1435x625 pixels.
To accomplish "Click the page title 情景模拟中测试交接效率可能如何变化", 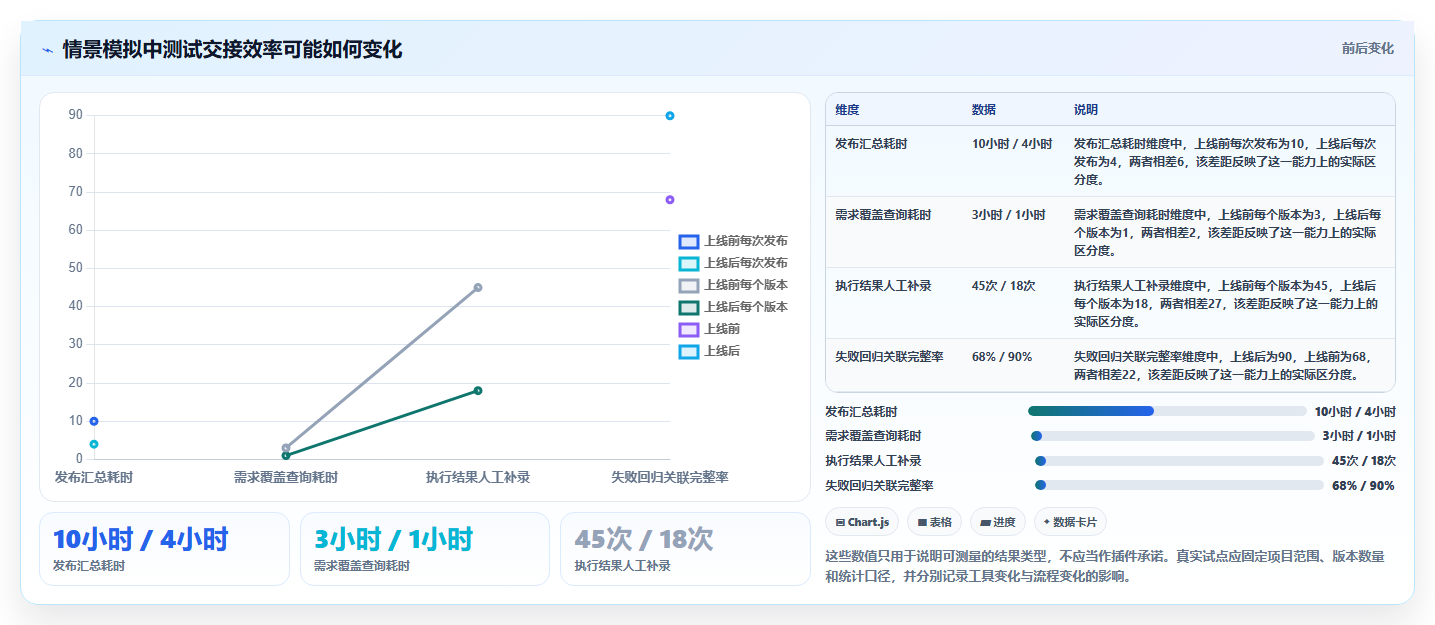I will click(232, 49).
